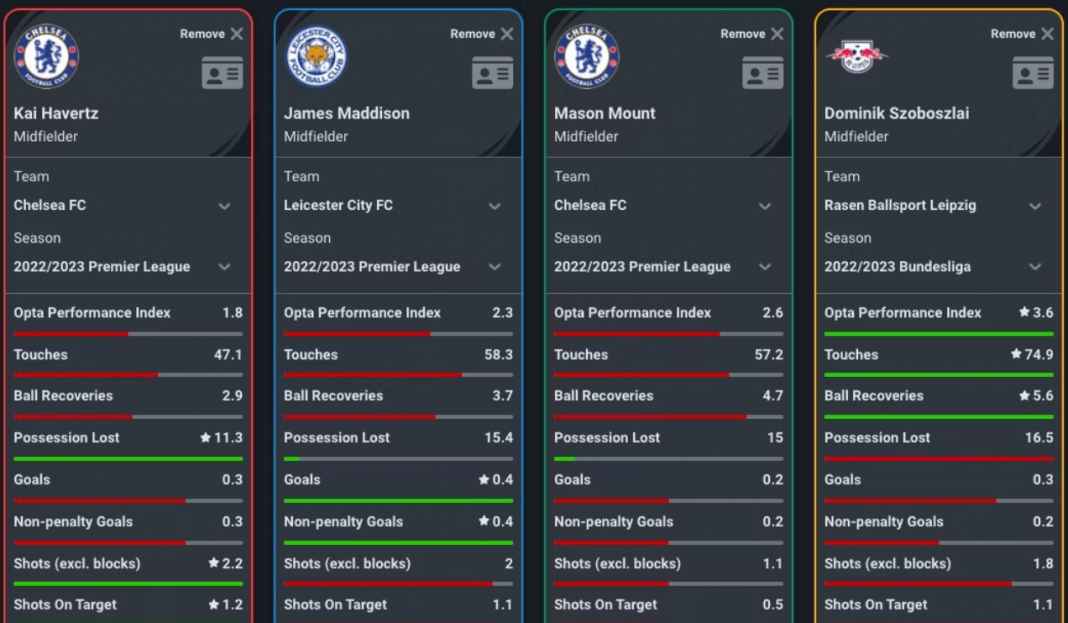
Task: Click the star next to Szoboszlai's Opta Performance Index
Action: 1024,313
